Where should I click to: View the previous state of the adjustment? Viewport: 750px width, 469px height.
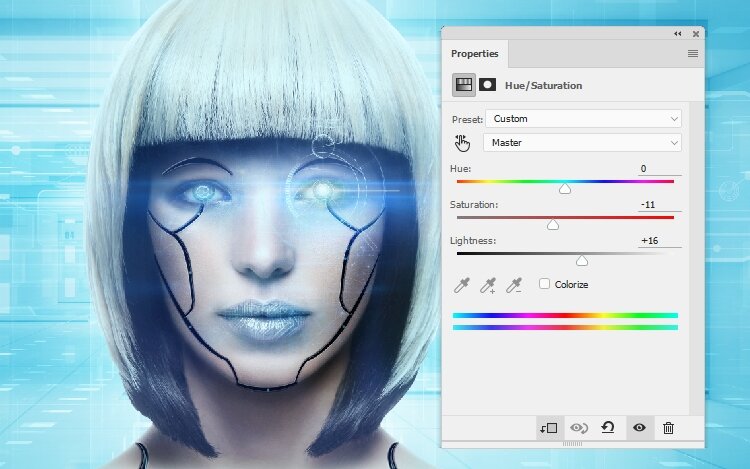pyautogui.click(x=579, y=428)
